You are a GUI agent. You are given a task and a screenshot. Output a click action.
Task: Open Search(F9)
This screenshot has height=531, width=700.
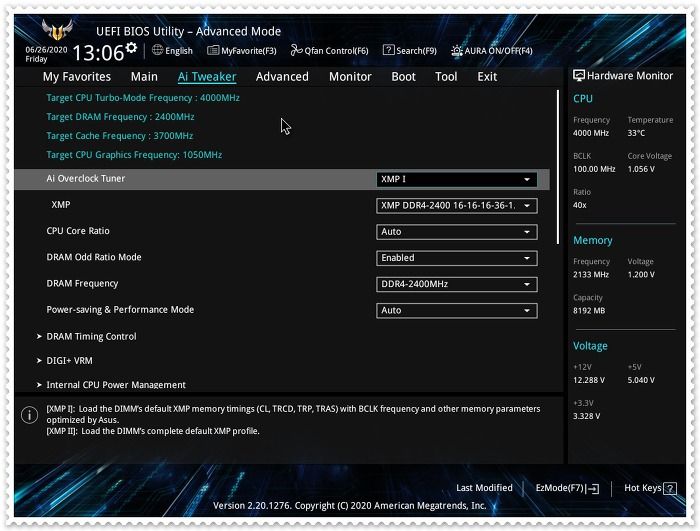click(410, 50)
